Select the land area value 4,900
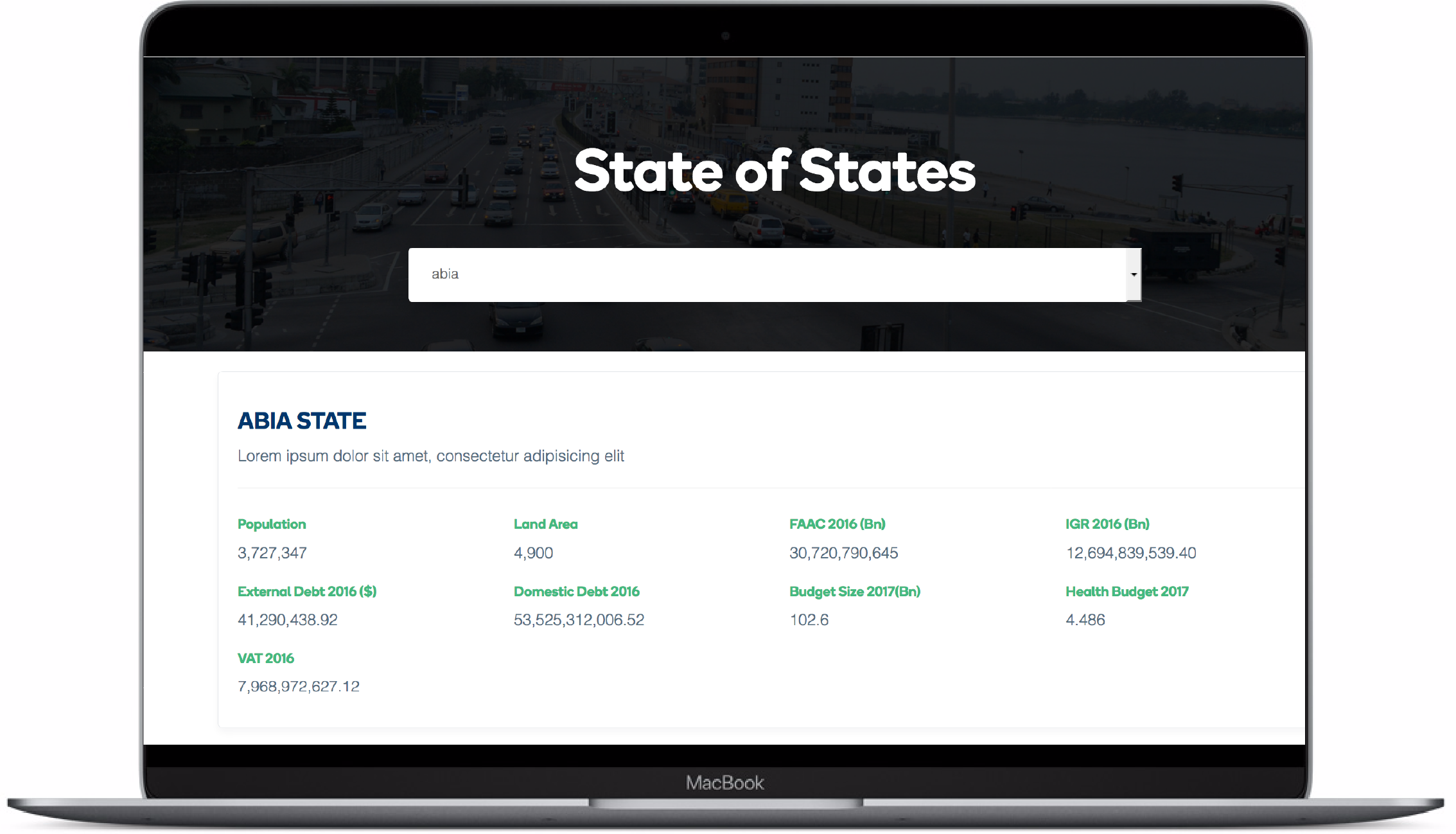Viewport: 1456px width, 834px height. (x=533, y=553)
